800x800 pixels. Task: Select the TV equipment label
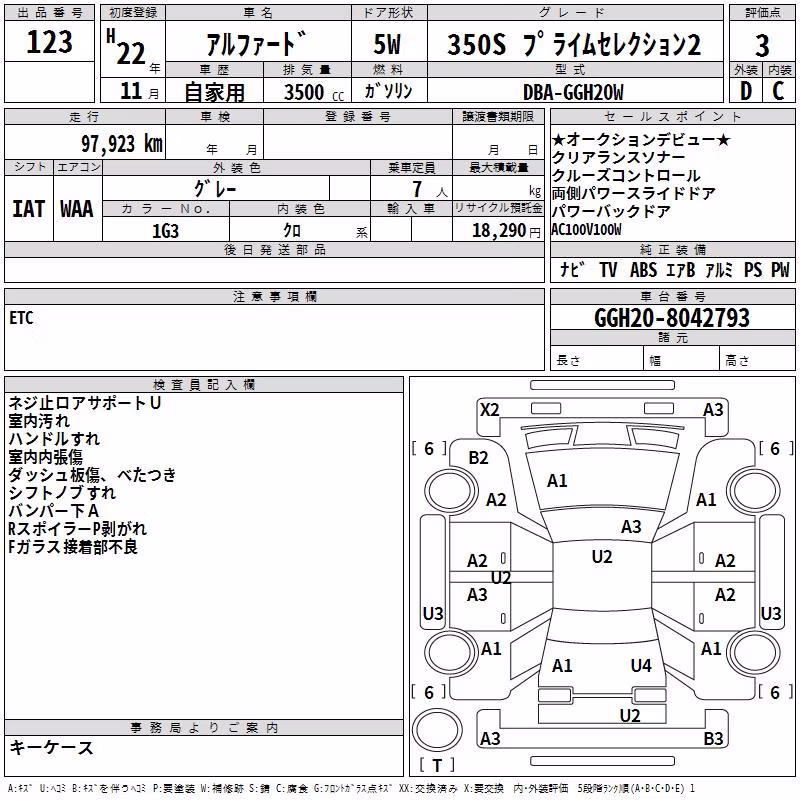click(608, 269)
